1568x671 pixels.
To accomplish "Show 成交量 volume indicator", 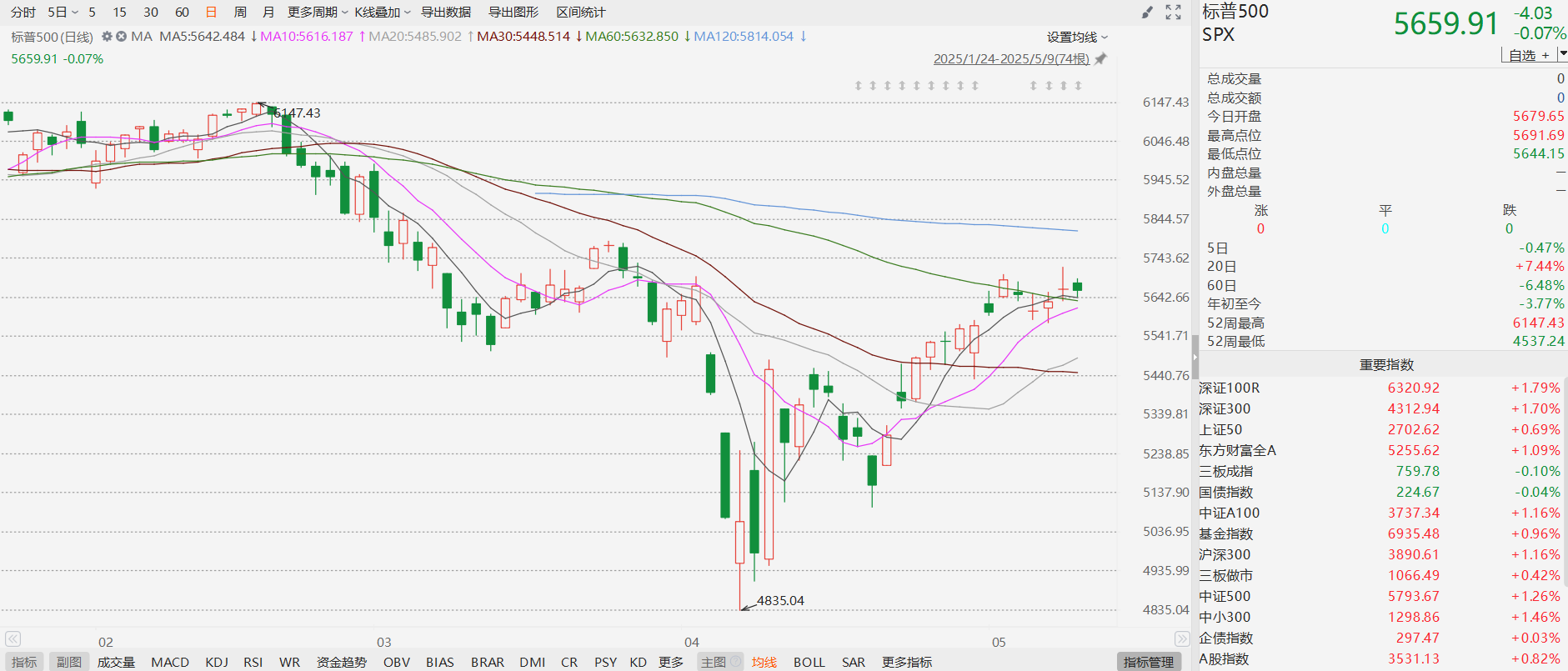I will (x=116, y=662).
